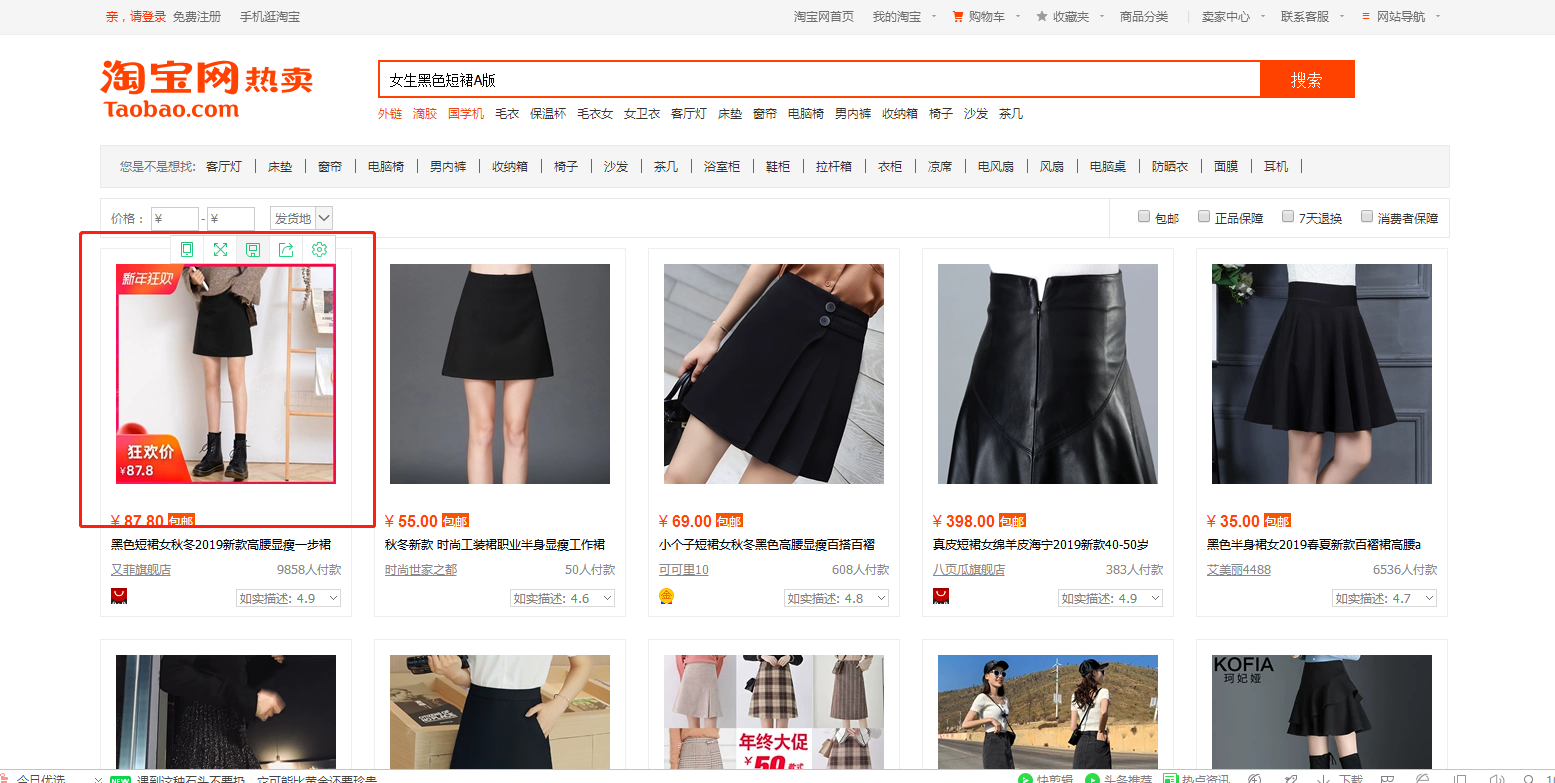Viewport: 1555px width, 783px height.
Task: Expand 如实描述: 4.7 rating dropdown
Action: pyautogui.click(x=1384, y=598)
